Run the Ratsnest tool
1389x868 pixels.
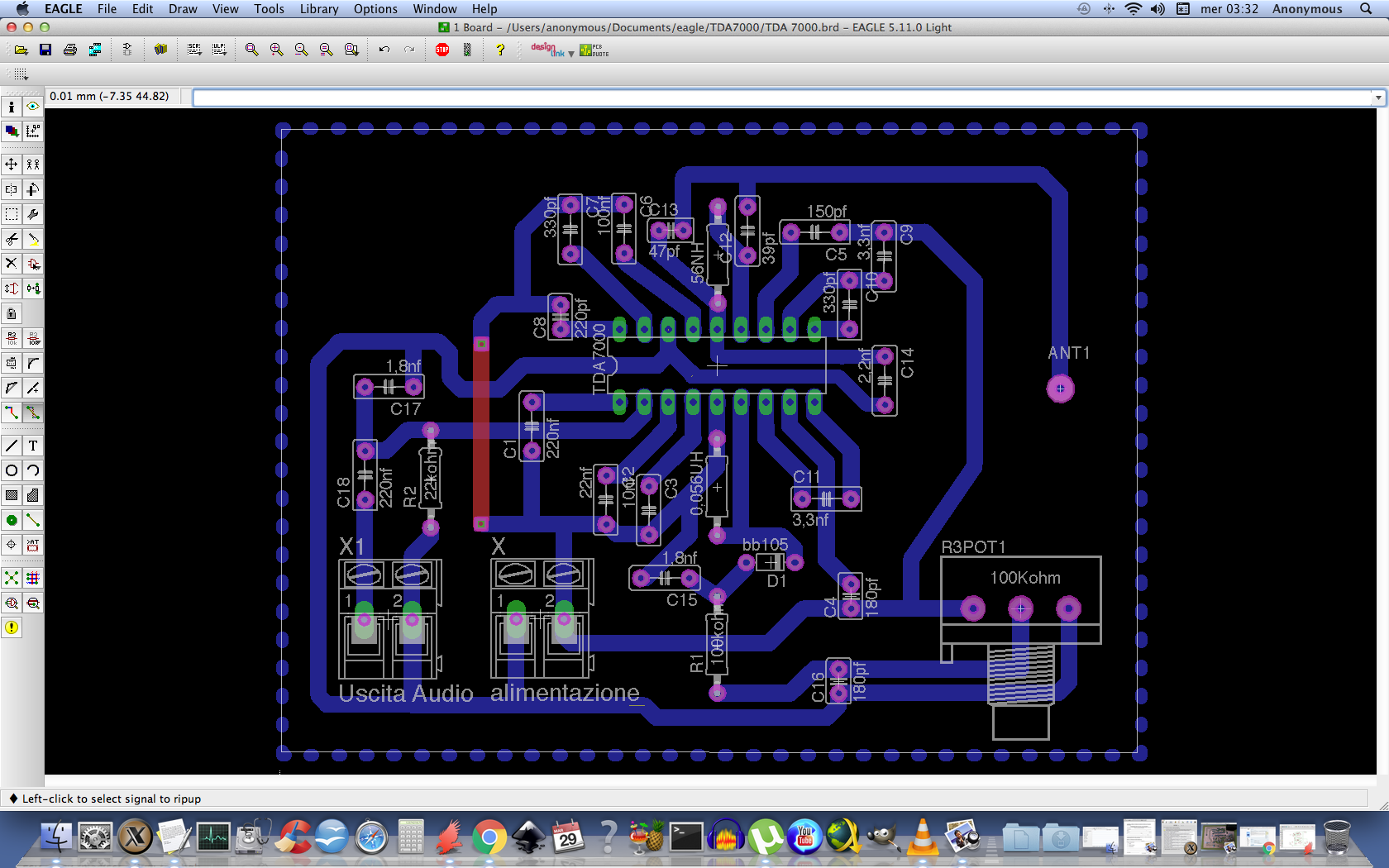coord(12,578)
